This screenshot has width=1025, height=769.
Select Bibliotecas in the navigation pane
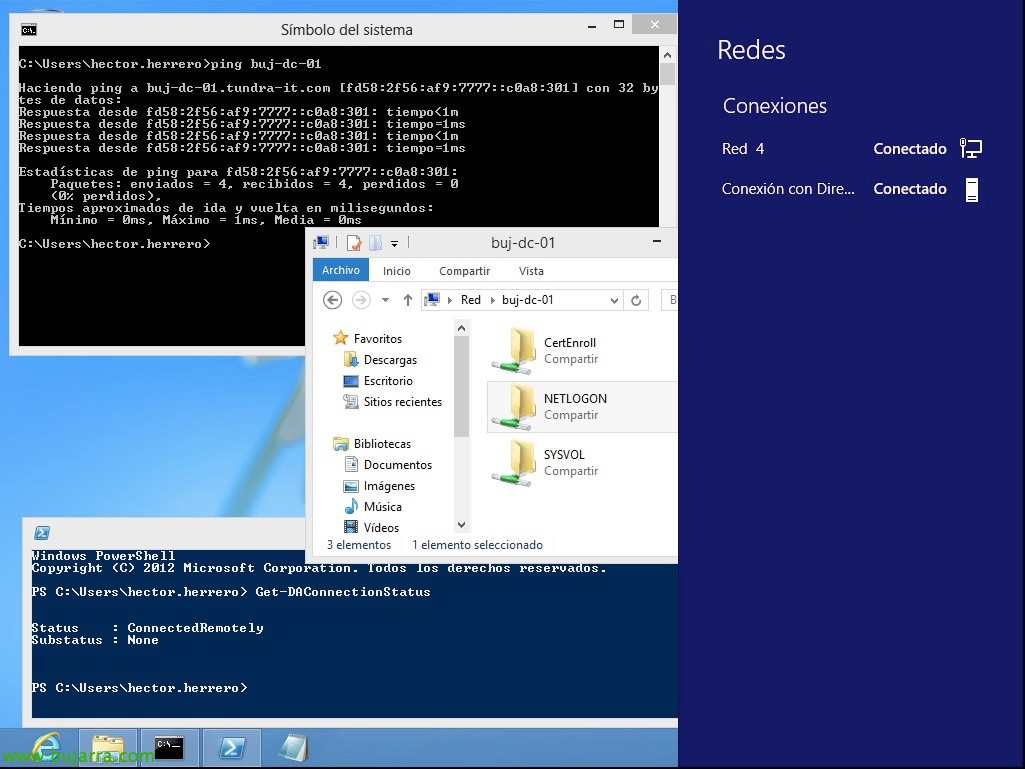pos(382,443)
